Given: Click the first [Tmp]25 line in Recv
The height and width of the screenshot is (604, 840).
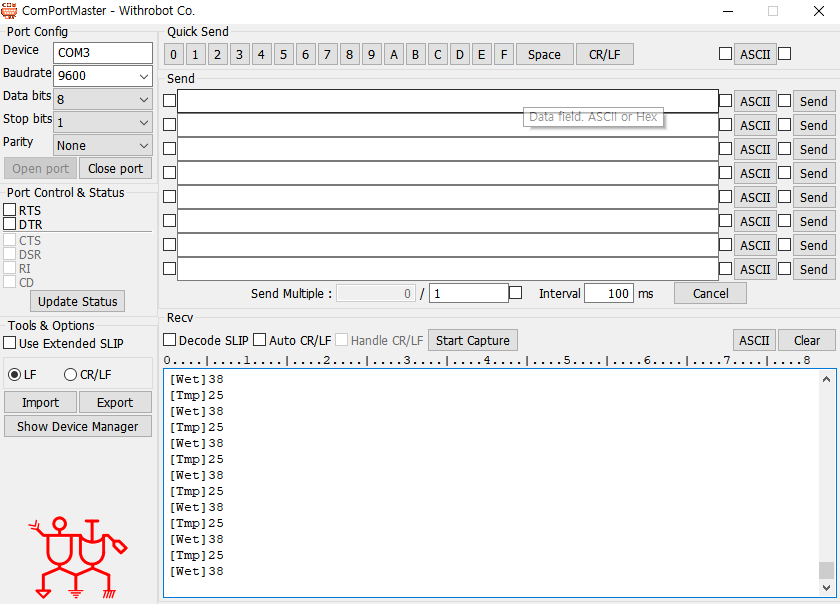Looking at the screenshot, I should pyautogui.click(x=197, y=395).
